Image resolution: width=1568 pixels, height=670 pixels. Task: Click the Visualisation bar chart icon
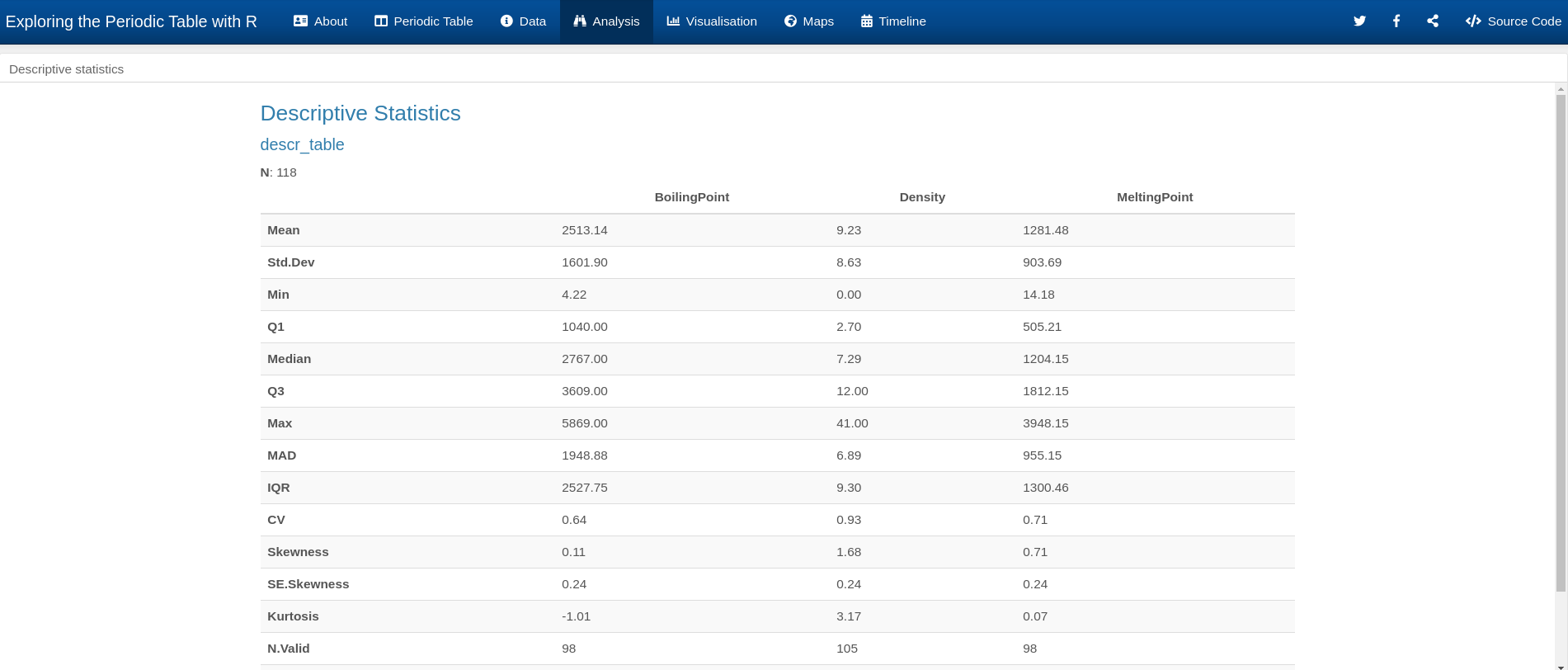[673, 21]
